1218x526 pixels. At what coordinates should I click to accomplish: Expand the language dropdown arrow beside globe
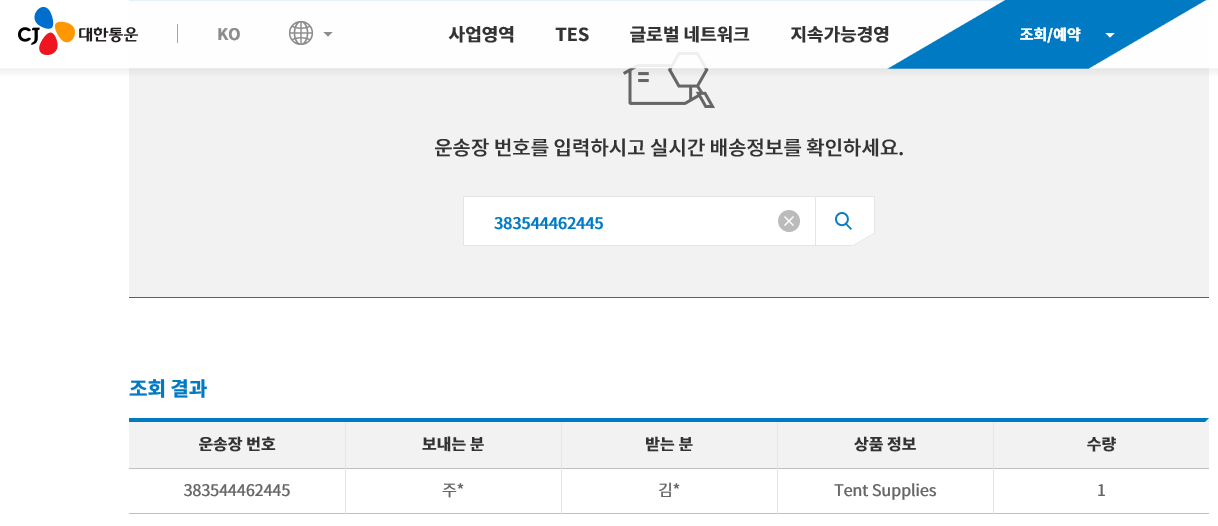tap(327, 34)
